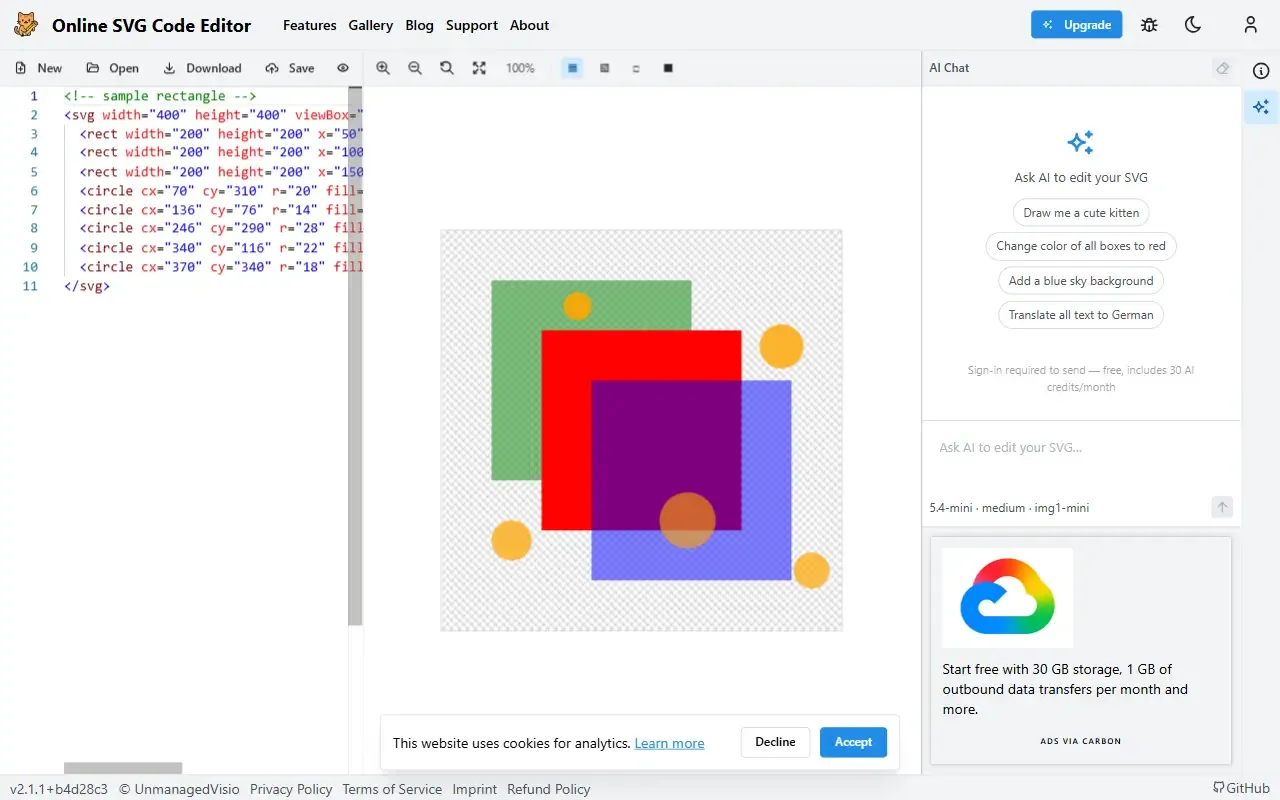Choose "Translate all text to German" suggestion

(1081, 315)
